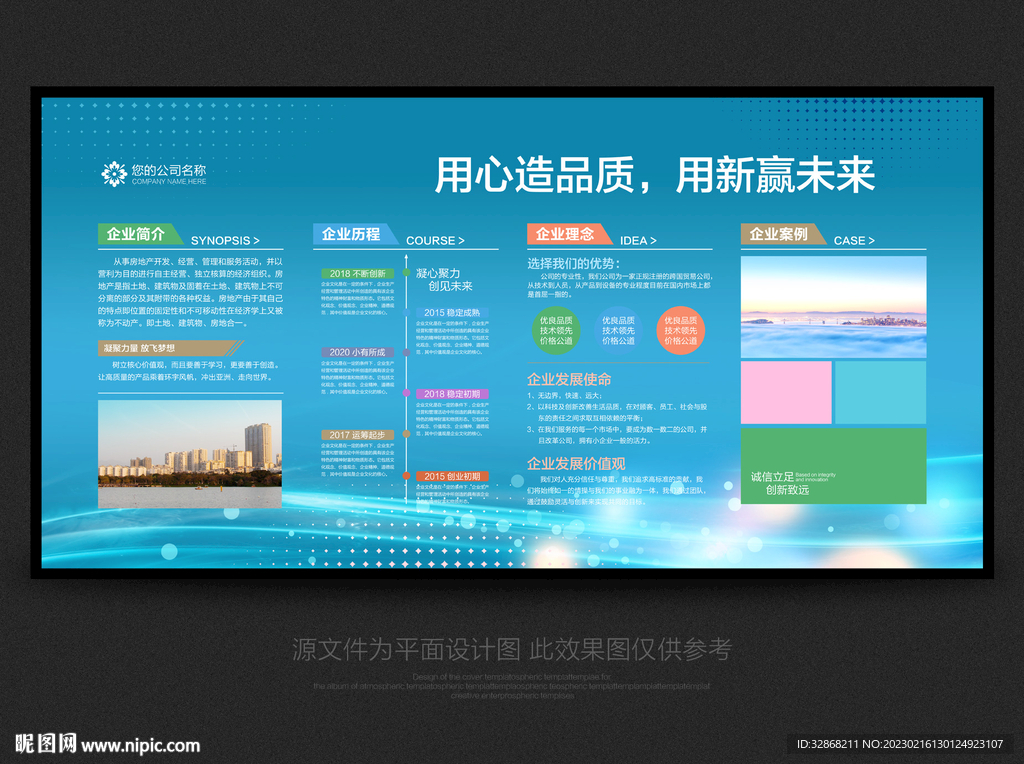Open the CASE > link

[854, 240]
